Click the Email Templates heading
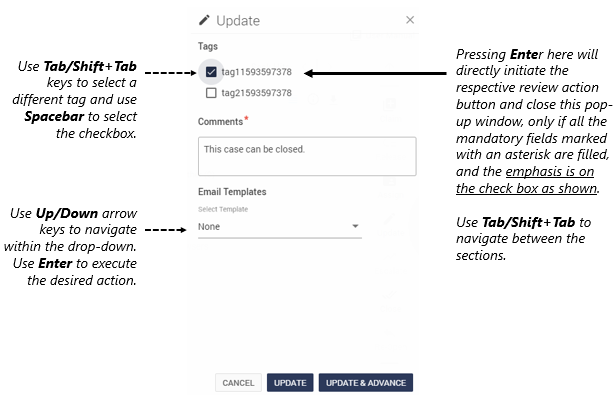 click(232, 192)
